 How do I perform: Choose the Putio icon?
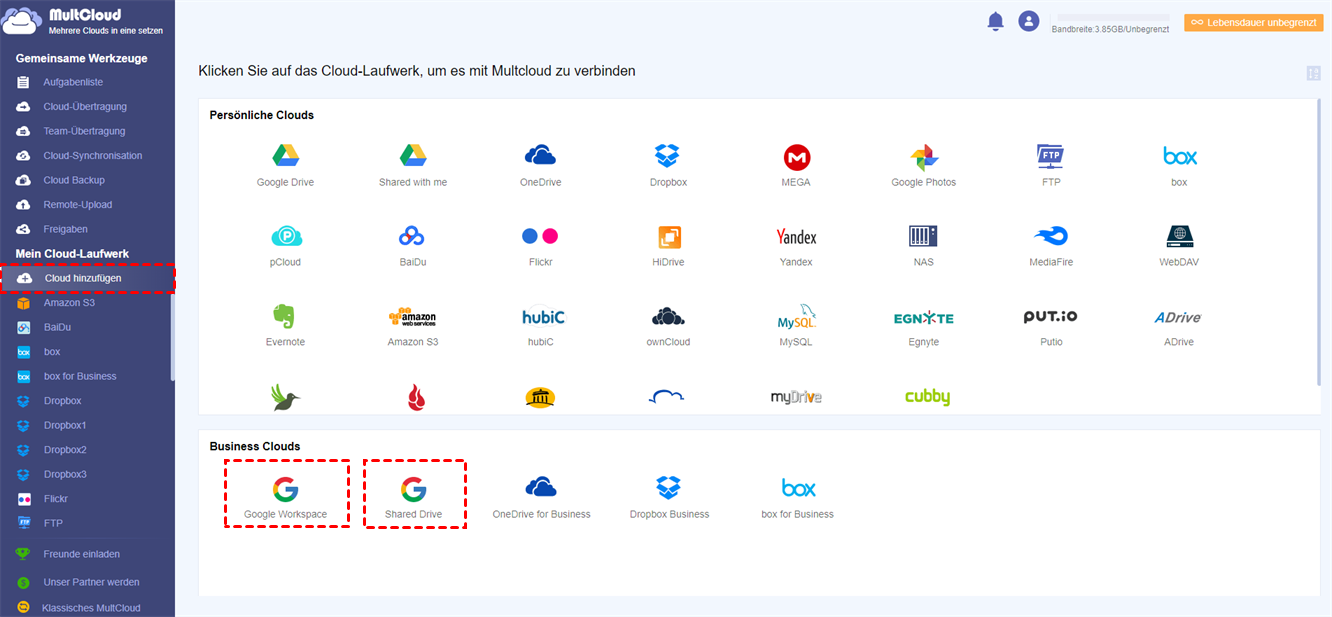point(1050,316)
